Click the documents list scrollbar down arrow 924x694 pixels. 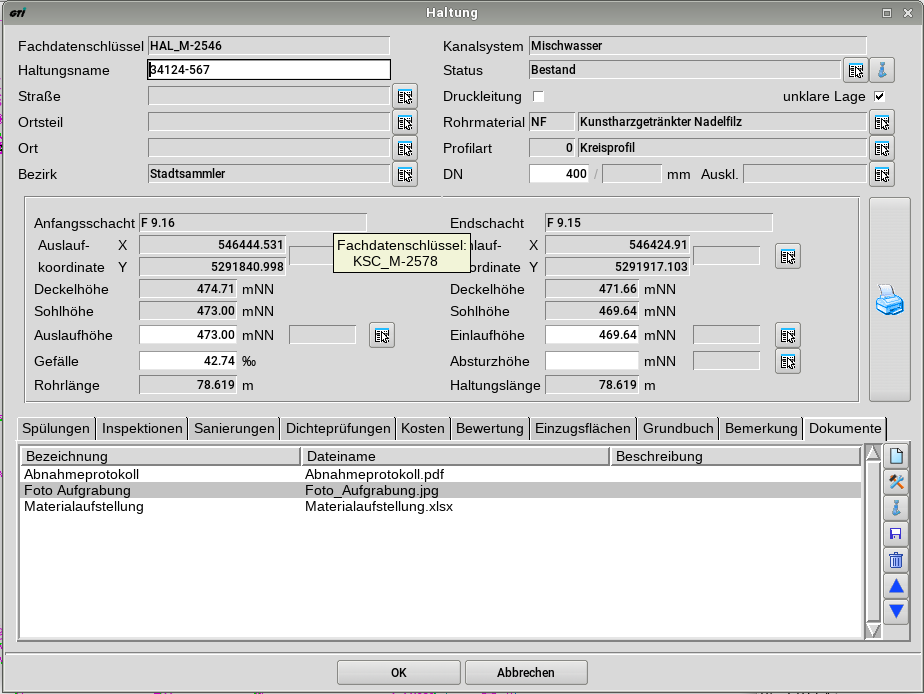[x=872, y=629]
